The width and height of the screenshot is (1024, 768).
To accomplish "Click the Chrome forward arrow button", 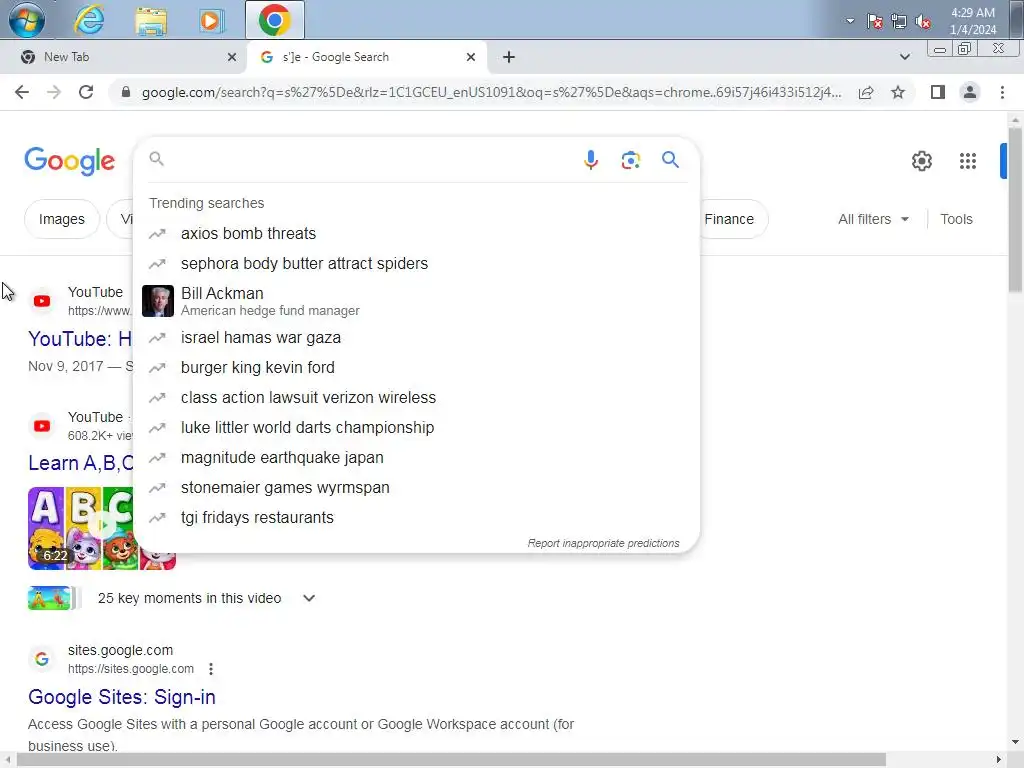I will (x=54, y=92).
